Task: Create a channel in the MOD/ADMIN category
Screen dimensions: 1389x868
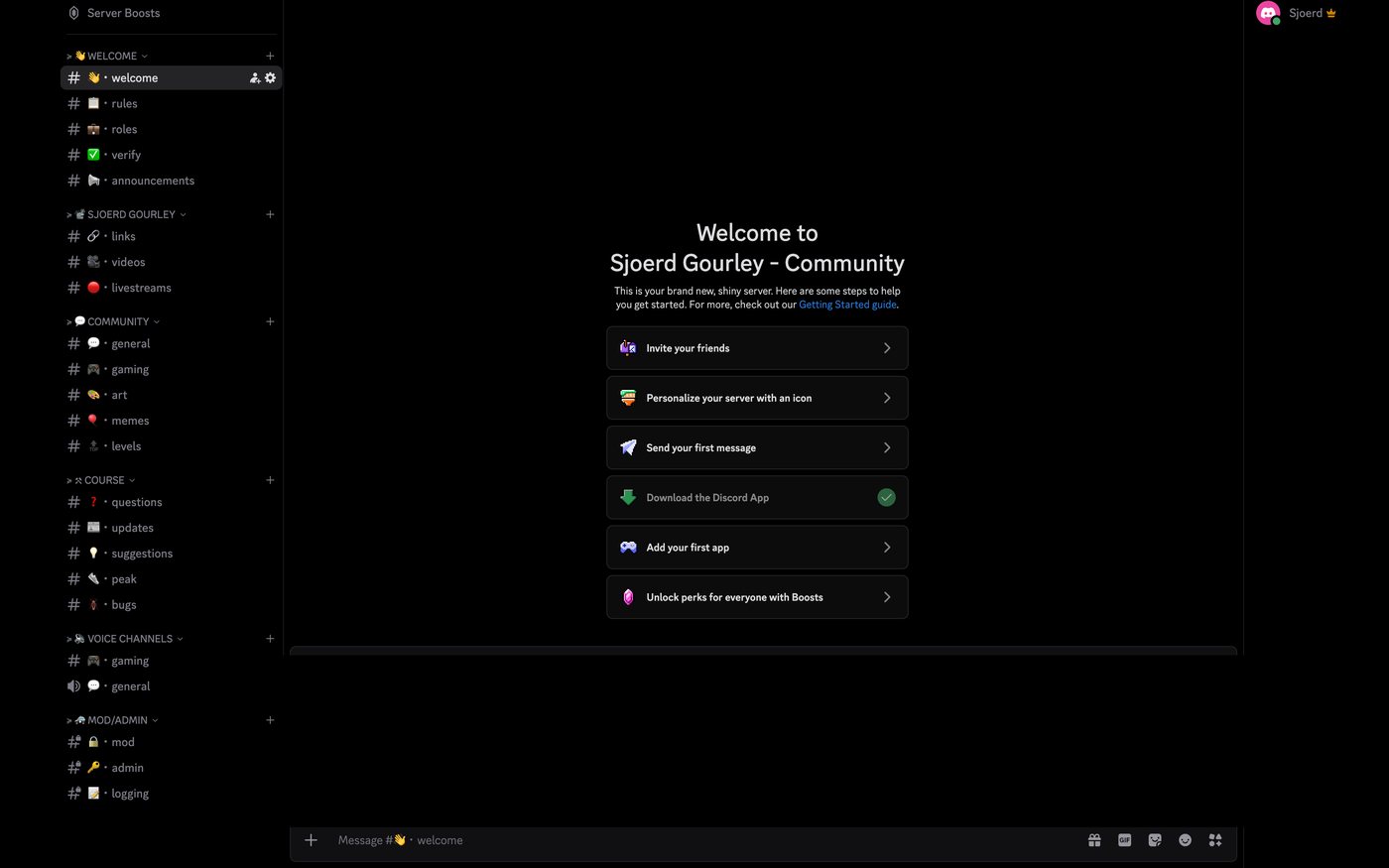Action: coord(270,720)
